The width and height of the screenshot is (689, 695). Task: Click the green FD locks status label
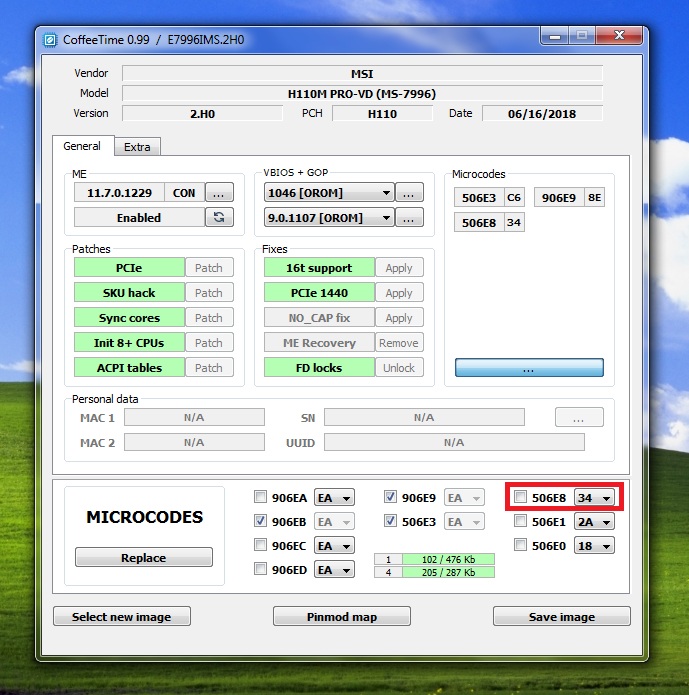(319, 367)
